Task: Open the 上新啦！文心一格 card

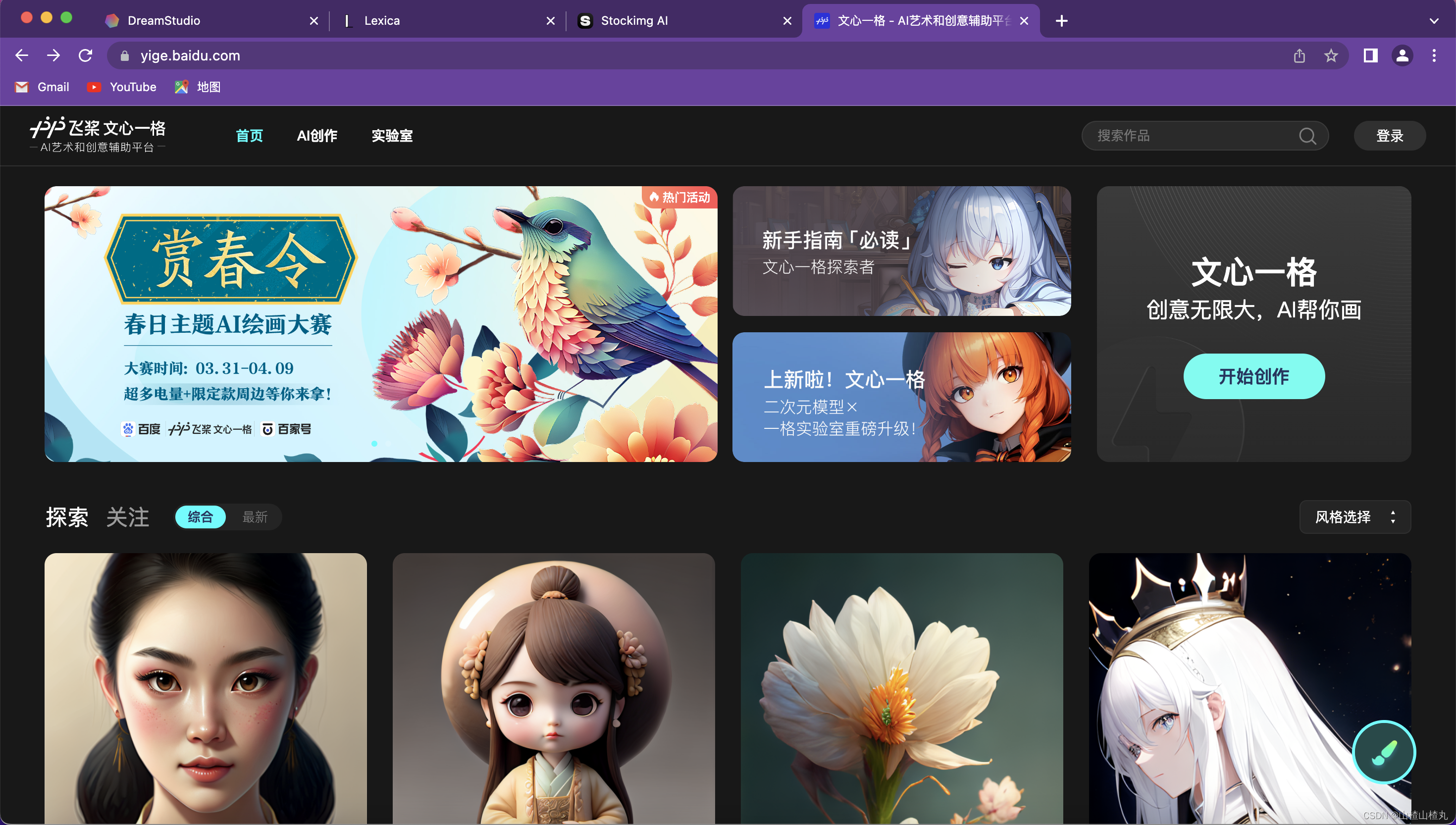Action: (x=901, y=397)
